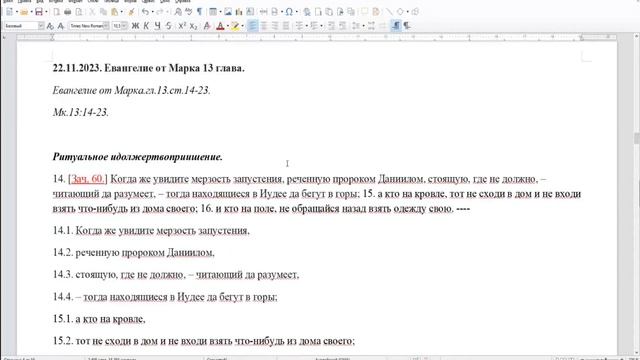Open Find and Replace
640x360 pixels.
pyautogui.click(x=178, y=12)
